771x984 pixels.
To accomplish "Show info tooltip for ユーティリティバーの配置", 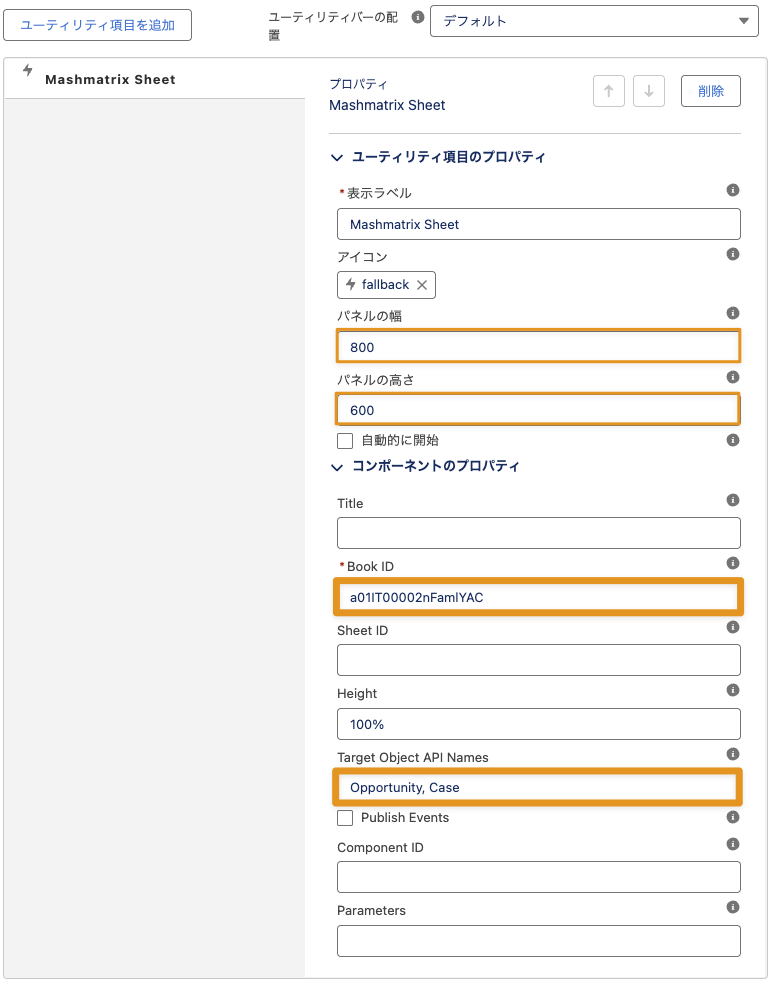I will [x=417, y=17].
